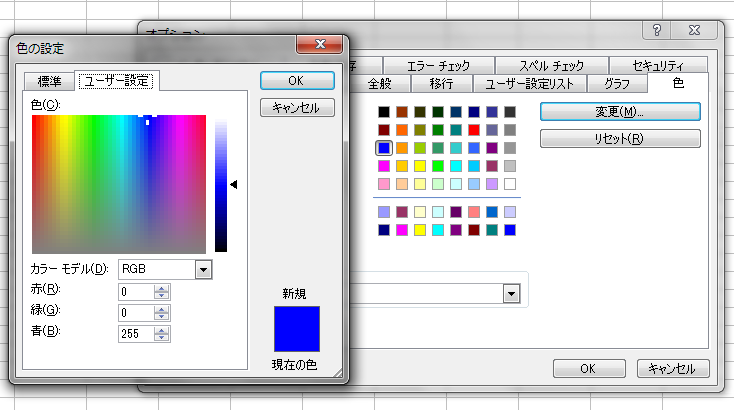Expand the combo box in Options dialog
The width and height of the screenshot is (734, 410).
(x=512, y=293)
